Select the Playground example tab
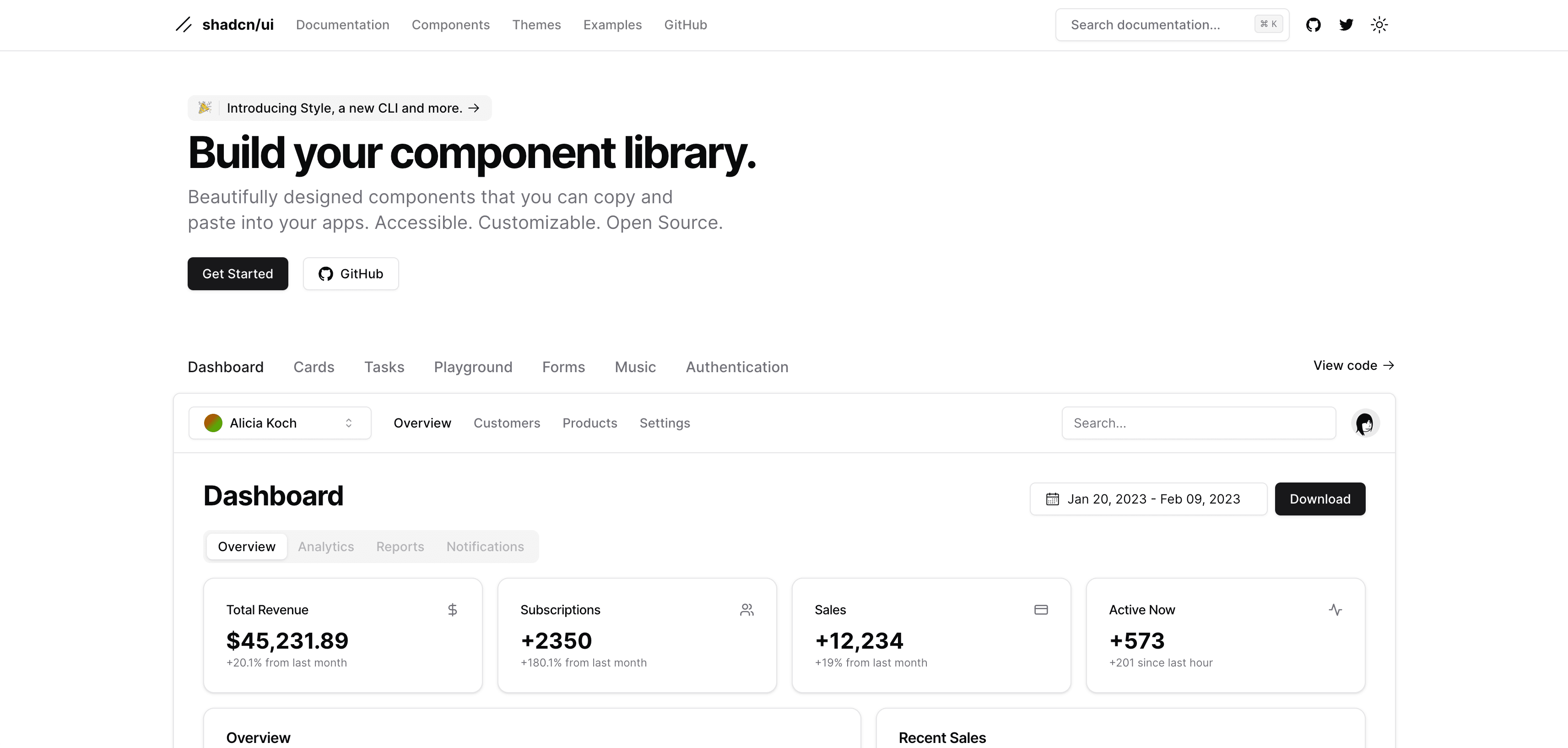The height and width of the screenshot is (748, 1568). pos(473,367)
